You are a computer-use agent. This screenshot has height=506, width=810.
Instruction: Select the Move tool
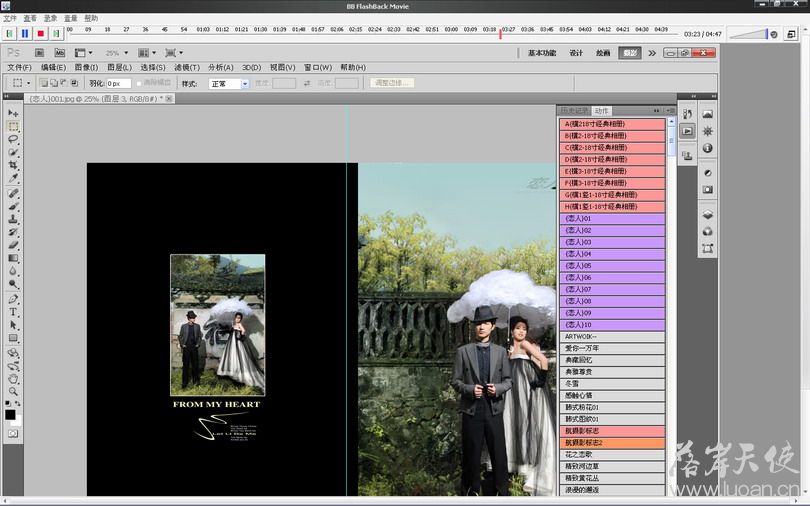click(13, 113)
